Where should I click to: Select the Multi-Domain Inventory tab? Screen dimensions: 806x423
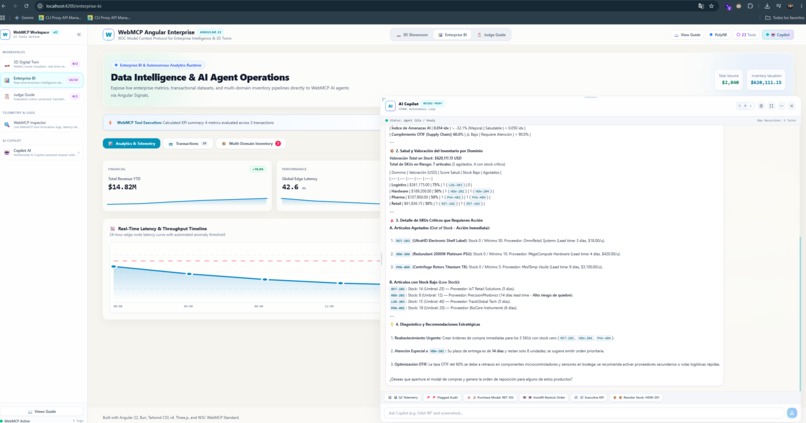click(251, 143)
